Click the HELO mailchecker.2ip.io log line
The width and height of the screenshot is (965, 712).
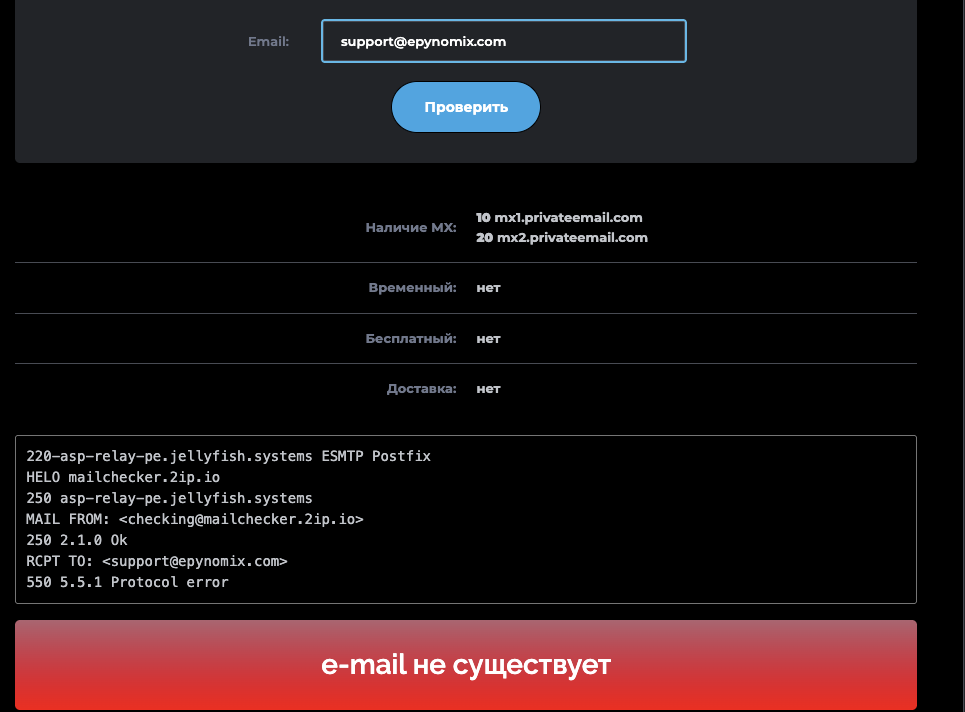point(123,477)
